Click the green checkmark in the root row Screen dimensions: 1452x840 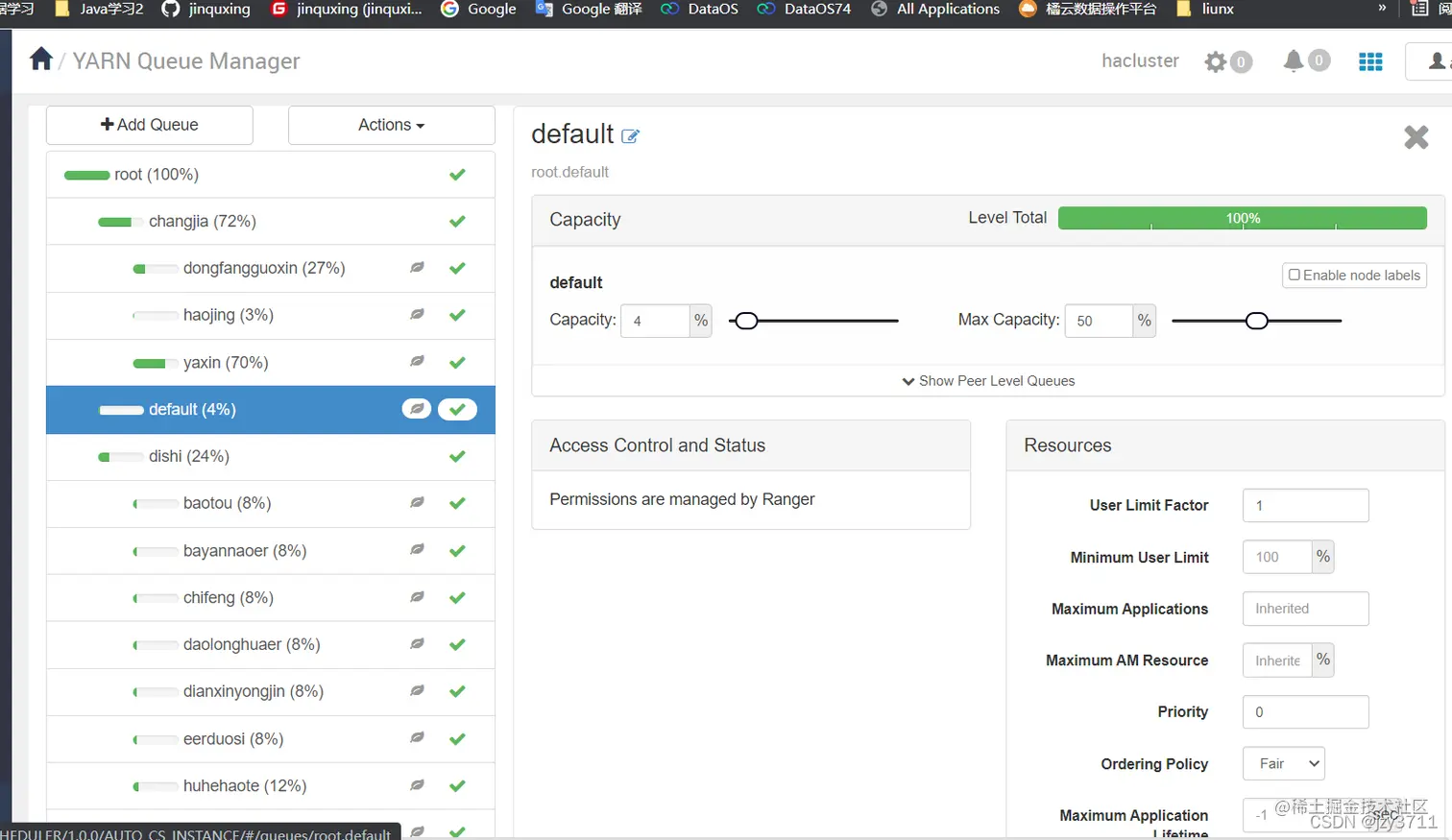coord(457,175)
